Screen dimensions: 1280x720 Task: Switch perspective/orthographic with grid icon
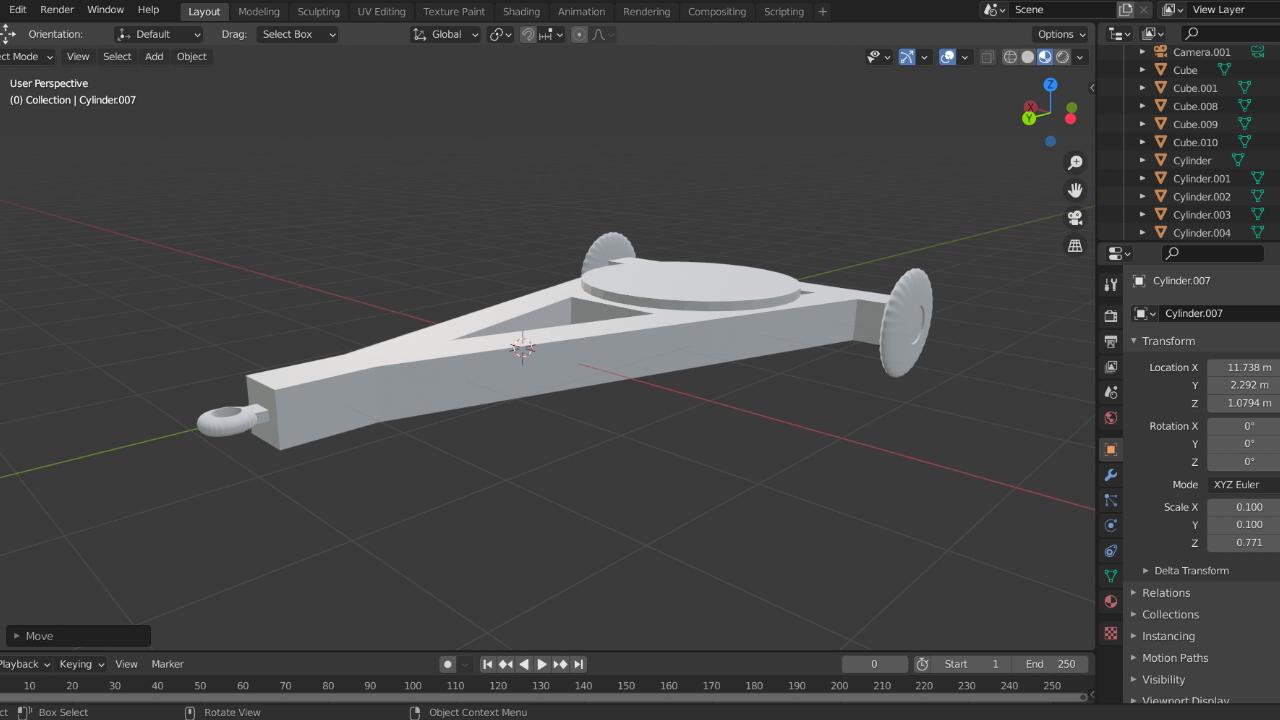click(1075, 246)
